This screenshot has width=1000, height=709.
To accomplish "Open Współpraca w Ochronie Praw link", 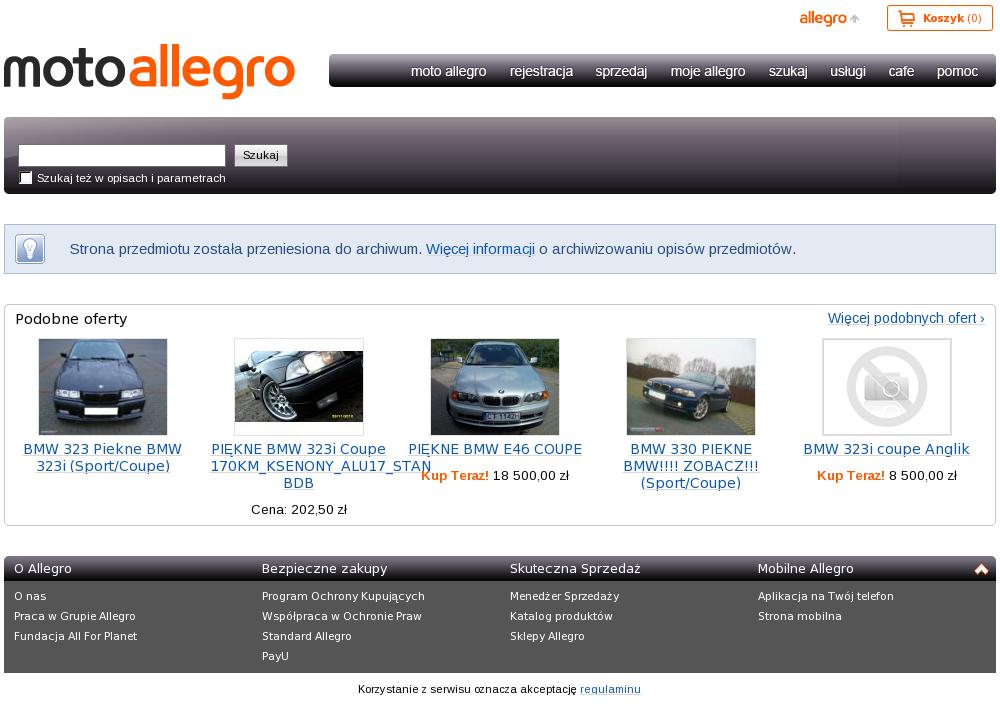I will coord(341,616).
